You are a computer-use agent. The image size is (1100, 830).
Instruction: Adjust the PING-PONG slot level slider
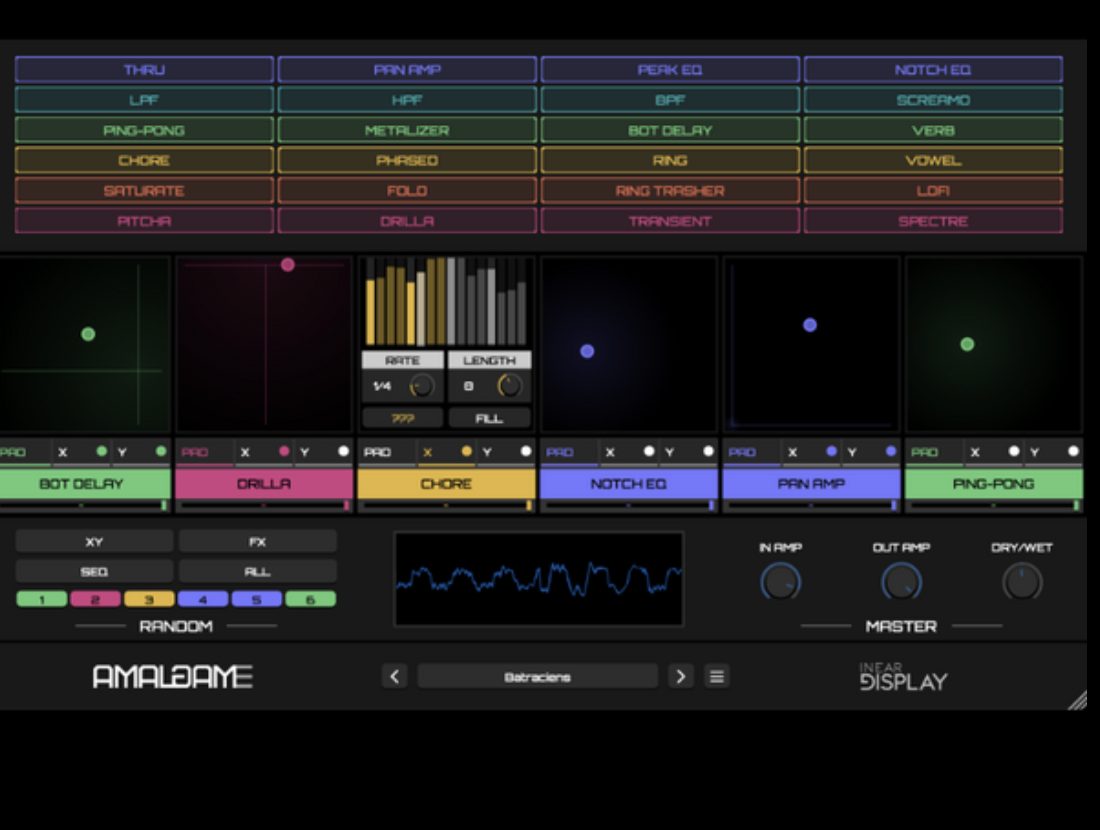(994, 504)
